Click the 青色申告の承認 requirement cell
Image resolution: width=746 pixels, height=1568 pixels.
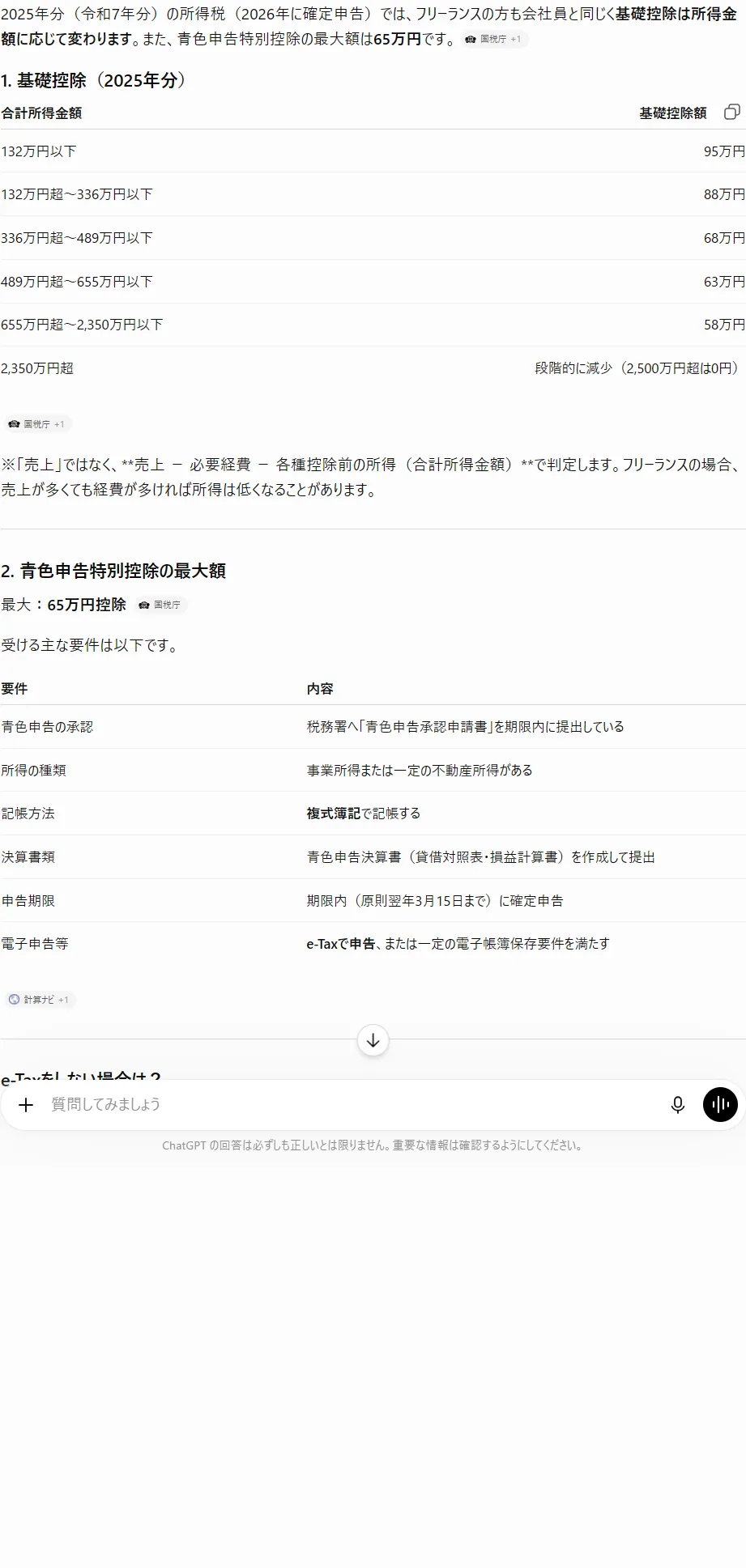click(x=47, y=727)
